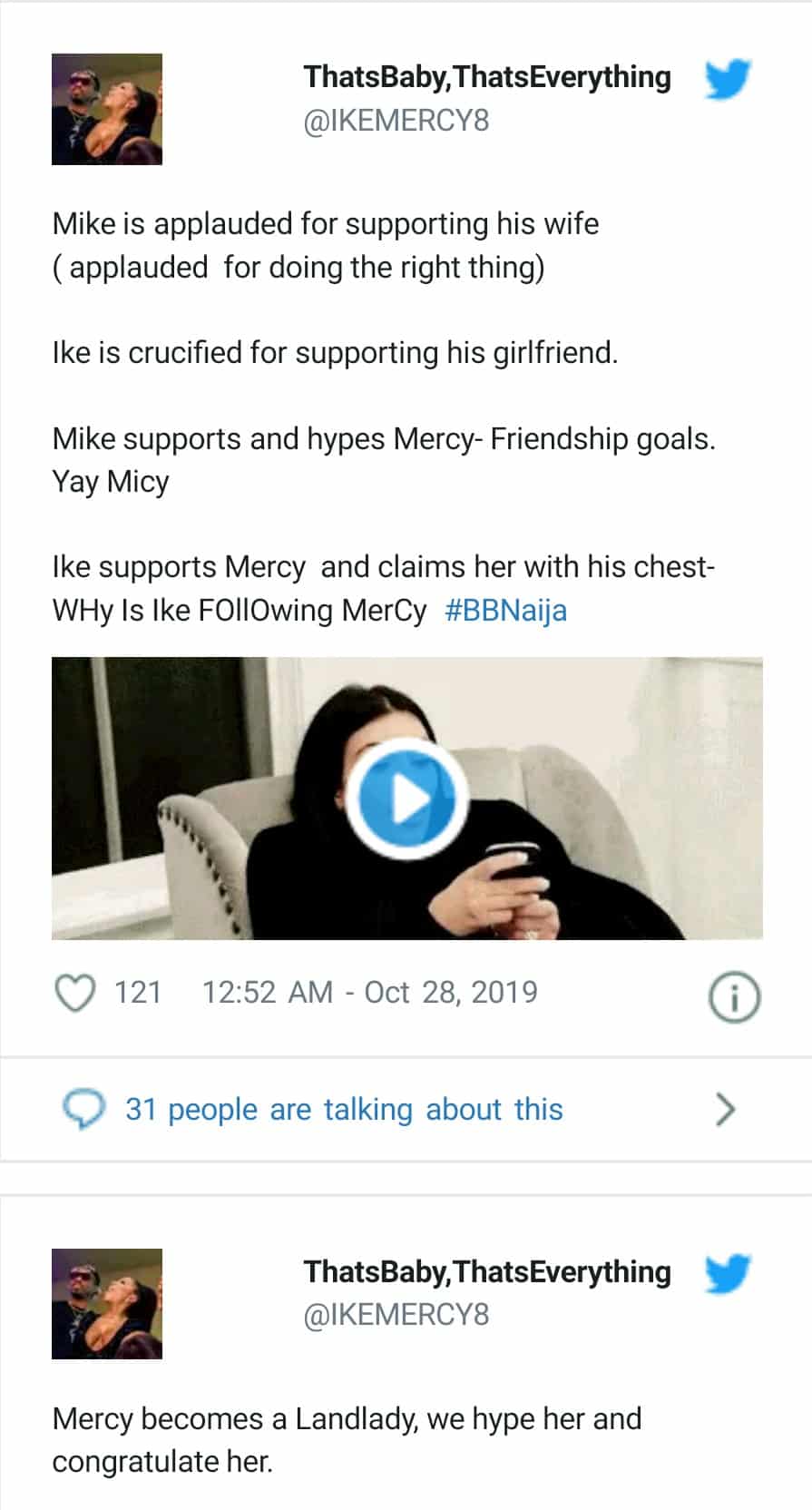This screenshot has width=812, height=1510.
Task: Click the @IKEMERCY8 handle on the second tweet
Action: (396, 1315)
